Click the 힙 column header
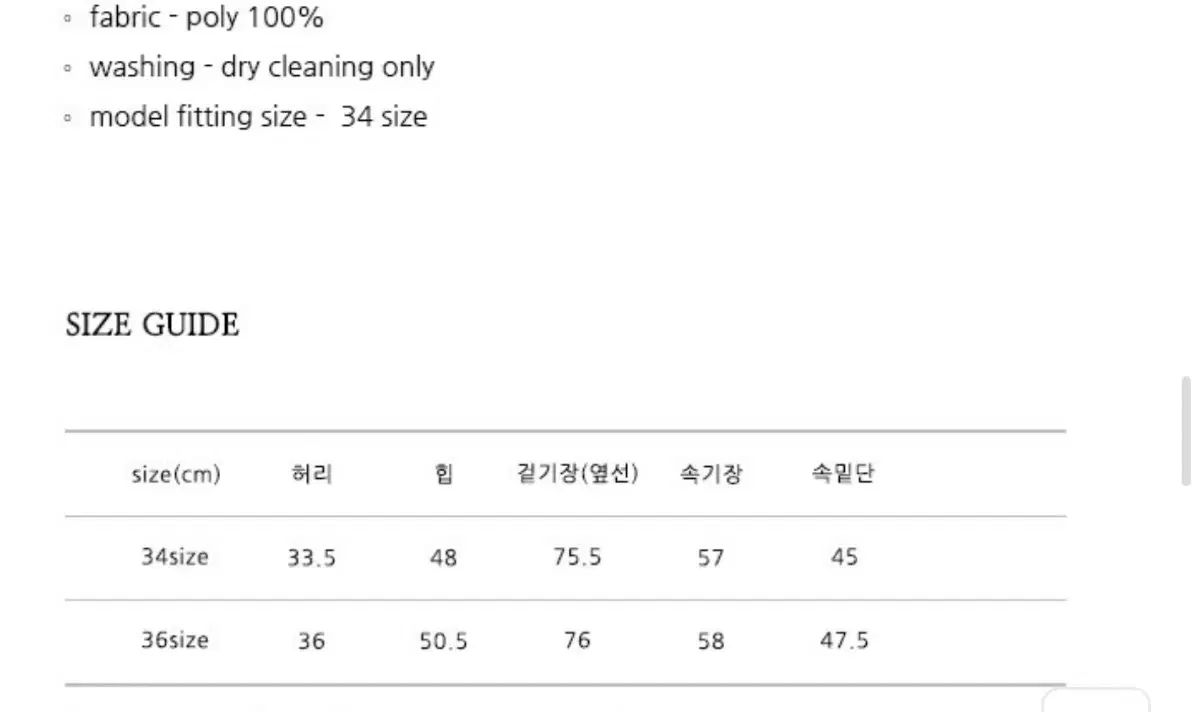Screen dimensions: 1200x712 pyautogui.click(x=444, y=474)
